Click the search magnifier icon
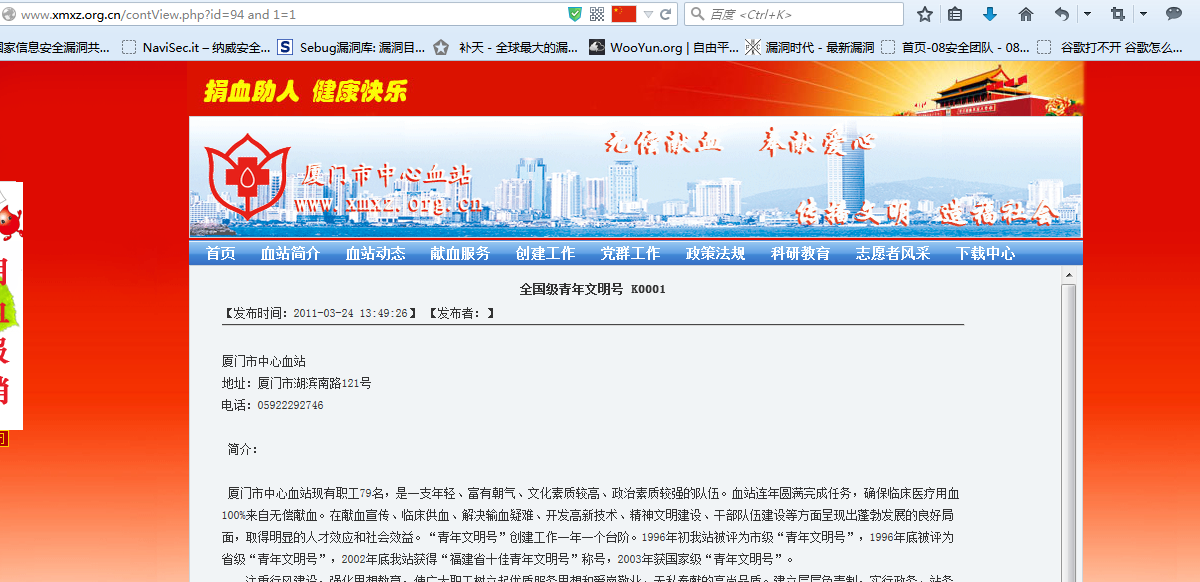This screenshot has width=1200, height=582. tap(697, 15)
